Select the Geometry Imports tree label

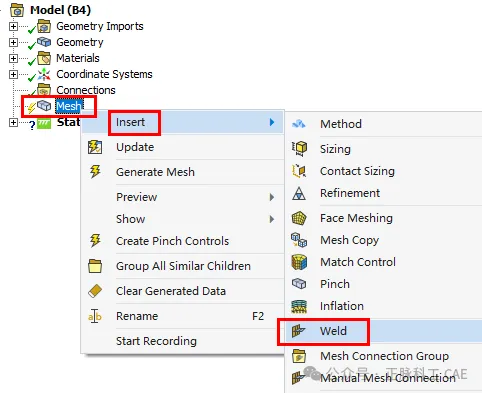[x=100, y=26]
